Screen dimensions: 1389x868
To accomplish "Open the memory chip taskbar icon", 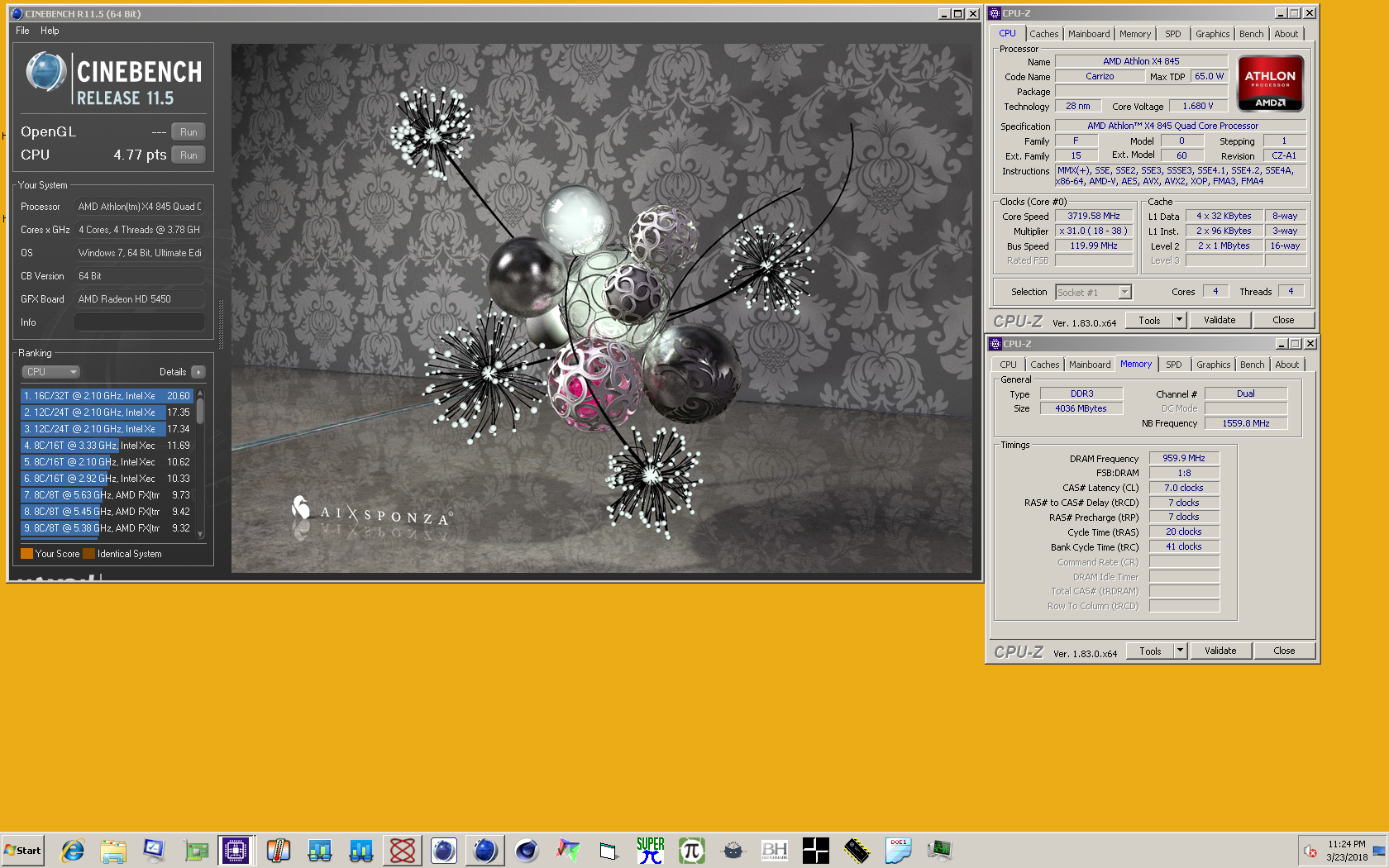I will (x=857, y=850).
